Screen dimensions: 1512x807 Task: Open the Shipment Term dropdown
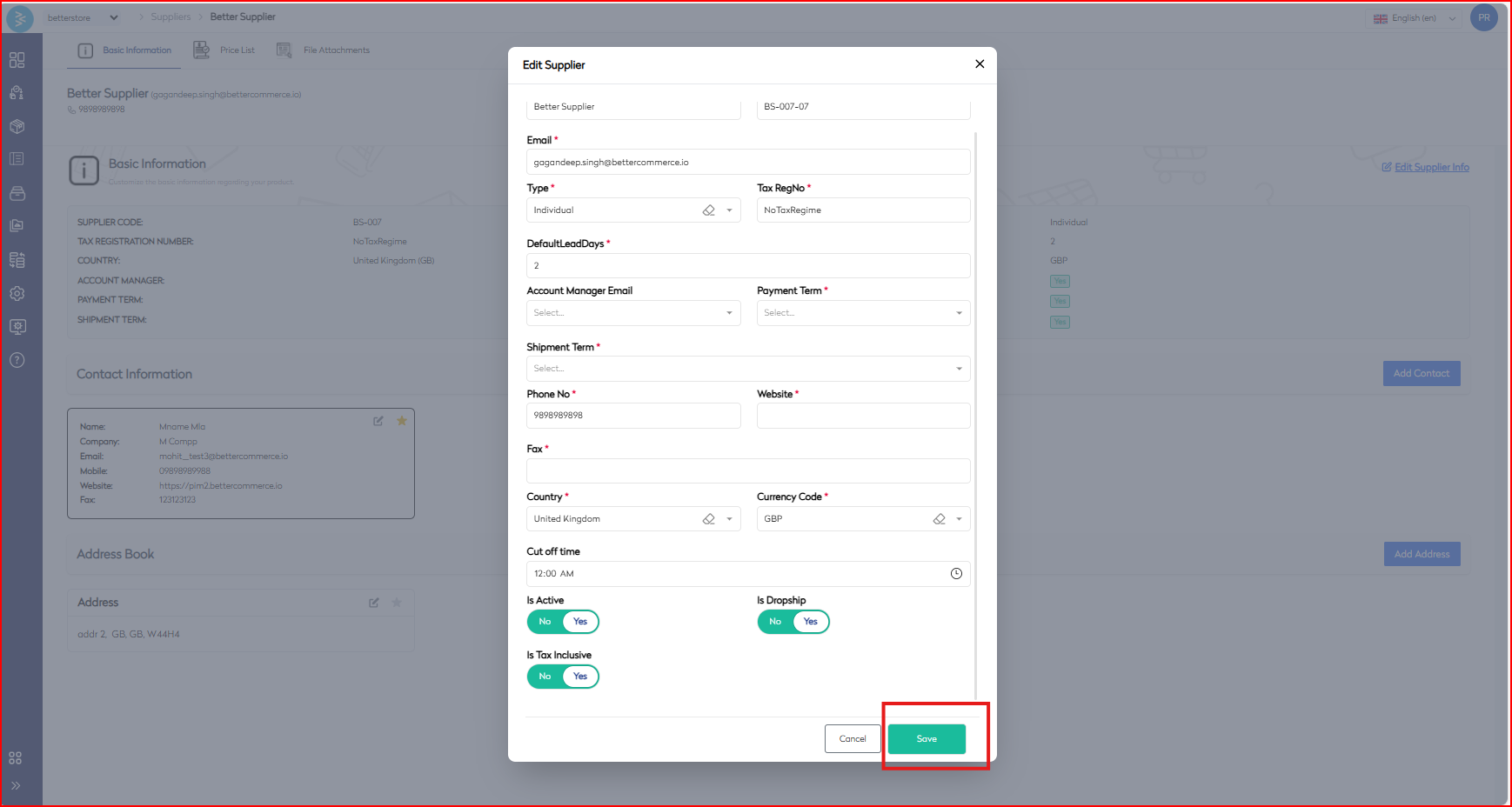[x=748, y=369]
